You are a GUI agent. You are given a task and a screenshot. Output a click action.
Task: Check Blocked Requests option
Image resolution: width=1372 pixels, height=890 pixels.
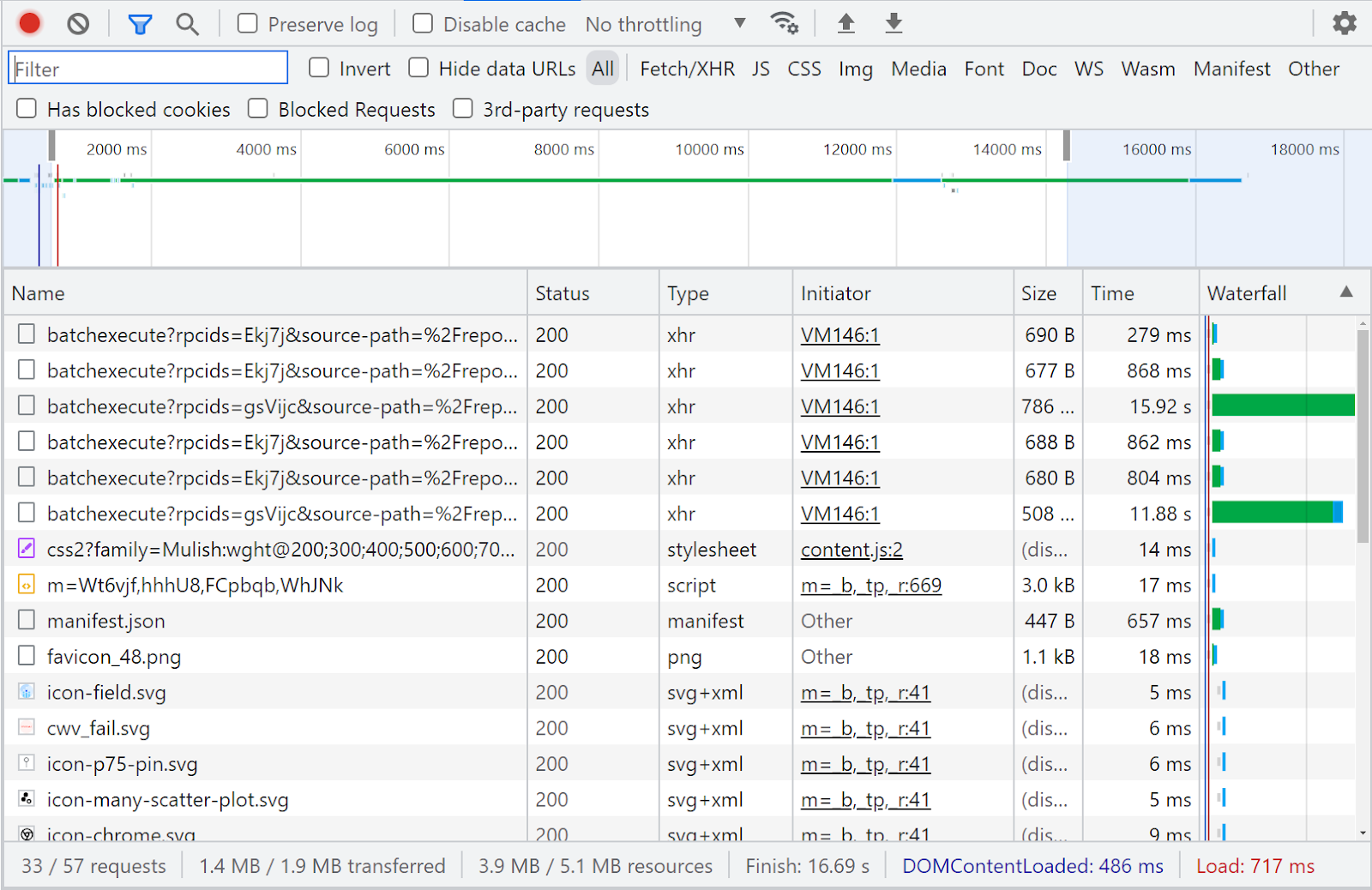pos(258,109)
